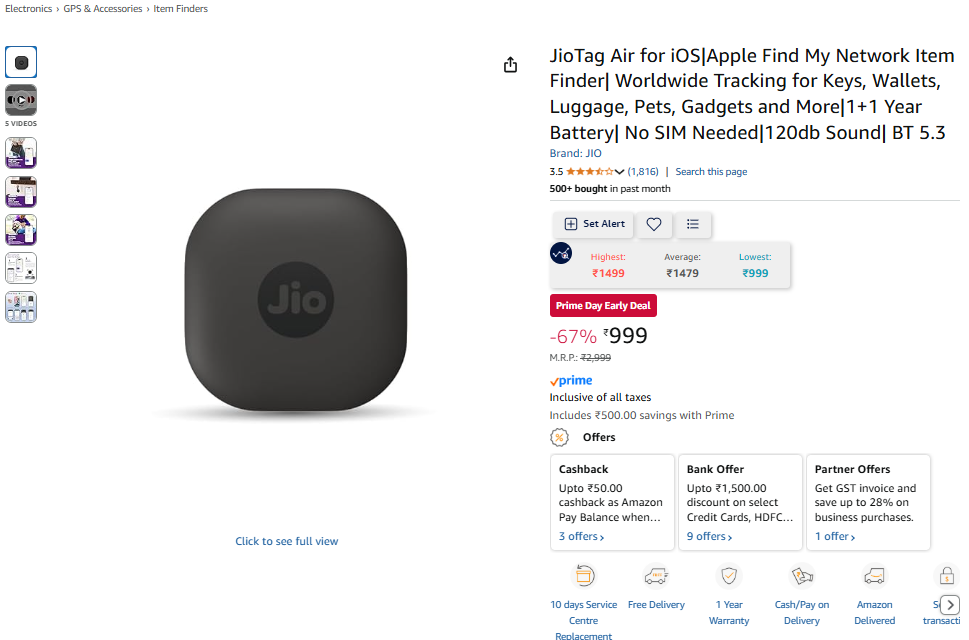Screen dimensions: 969x640
Task: Add to wishlist with heart icon
Action: [654, 224]
